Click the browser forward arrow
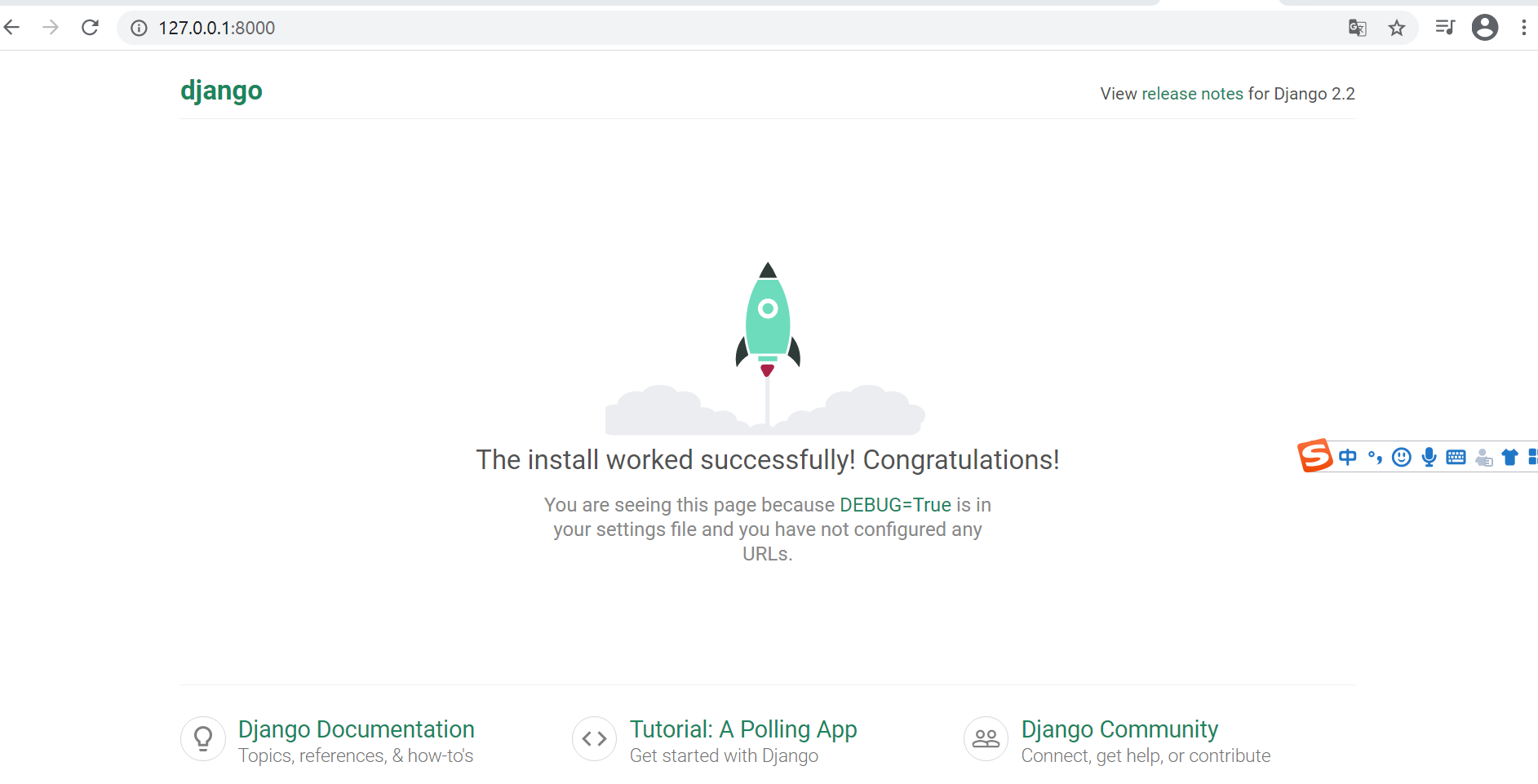 coord(51,28)
